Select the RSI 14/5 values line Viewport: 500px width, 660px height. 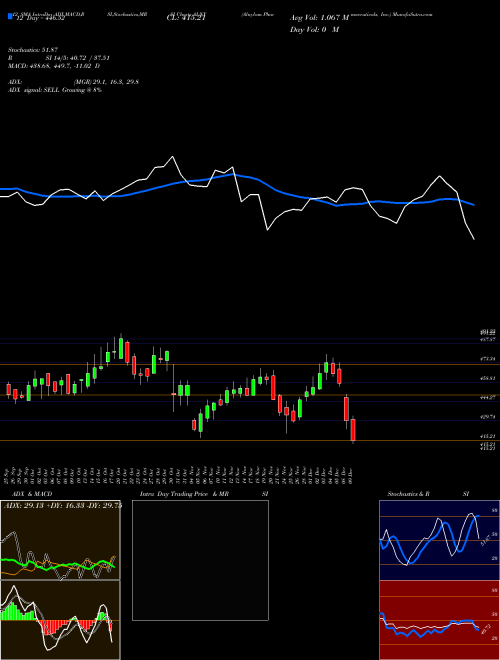click(59, 58)
